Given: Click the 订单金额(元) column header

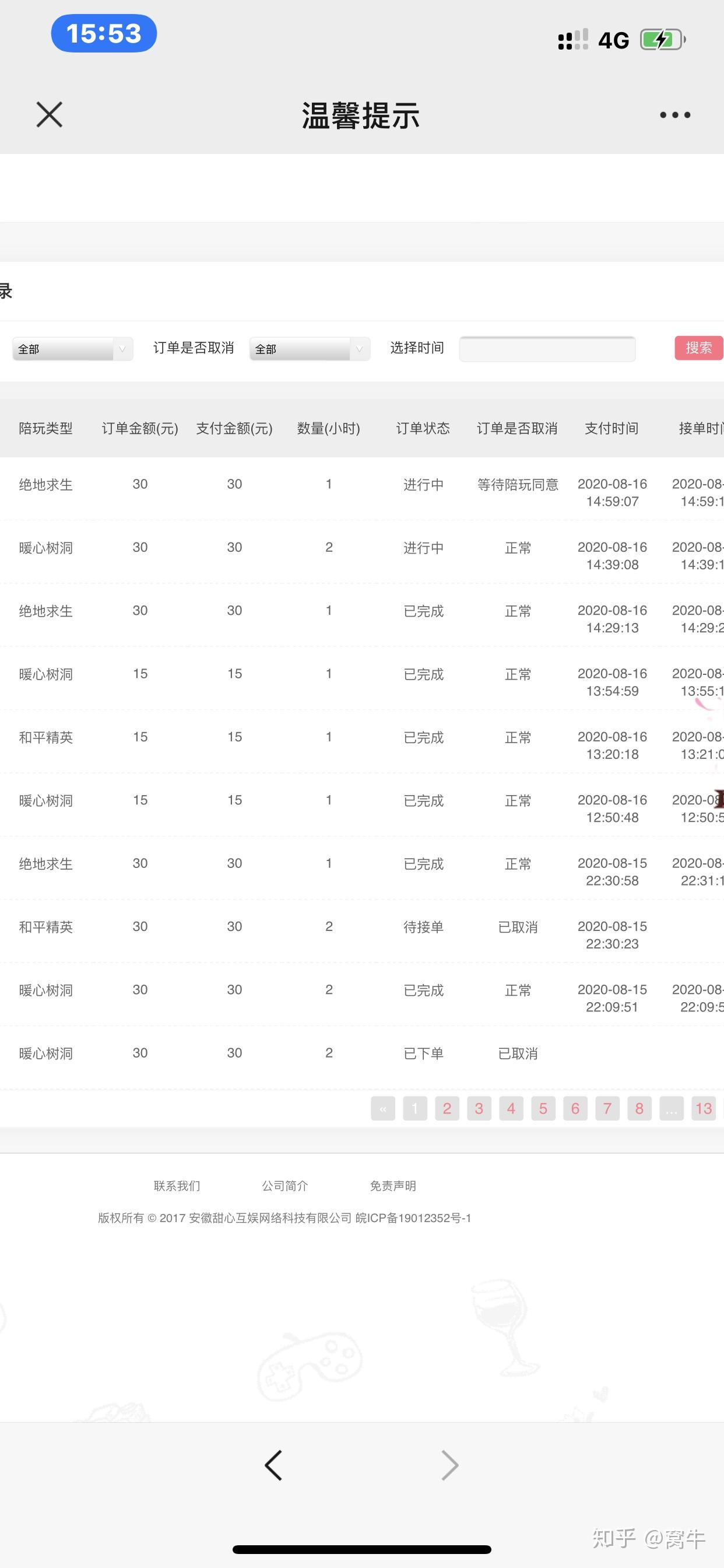Looking at the screenshot, I should pyautogui.click(x=140, y=429).
